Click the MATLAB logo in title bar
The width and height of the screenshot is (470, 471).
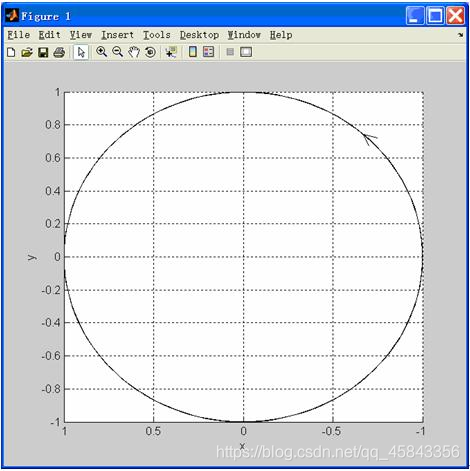12,15
